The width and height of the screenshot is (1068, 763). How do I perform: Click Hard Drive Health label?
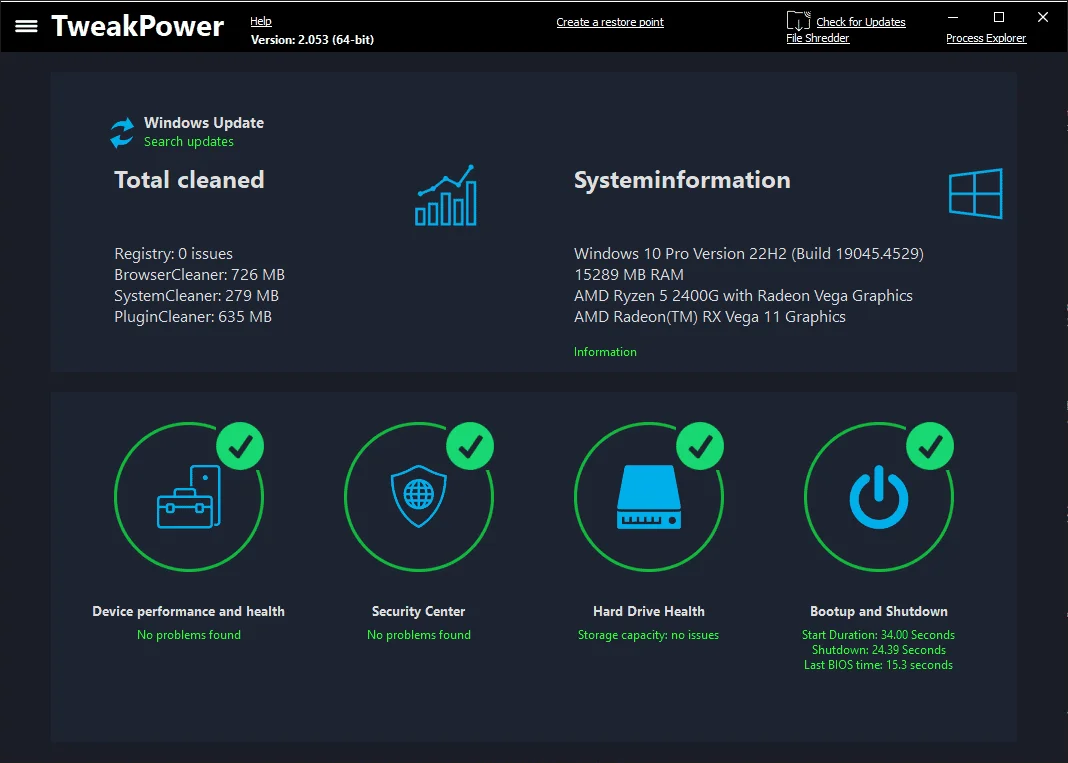point(648,611)
